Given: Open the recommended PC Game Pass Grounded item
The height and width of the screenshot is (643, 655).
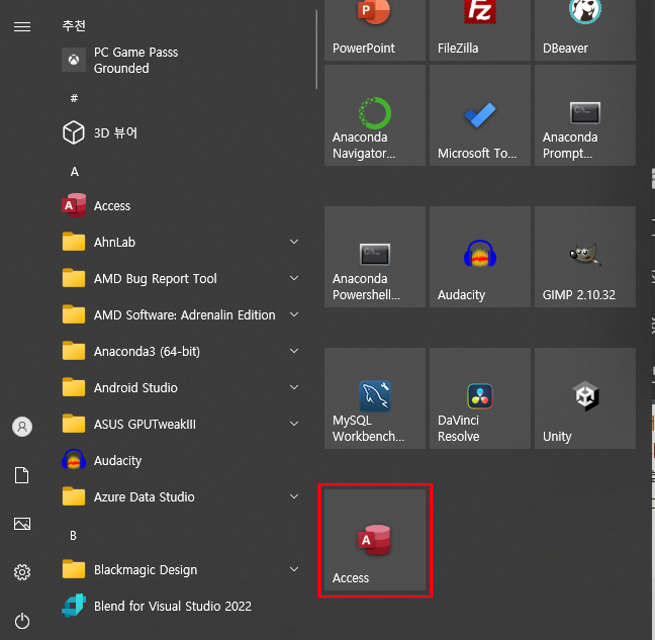Looking at the screenshot, I should coord(182,60).
